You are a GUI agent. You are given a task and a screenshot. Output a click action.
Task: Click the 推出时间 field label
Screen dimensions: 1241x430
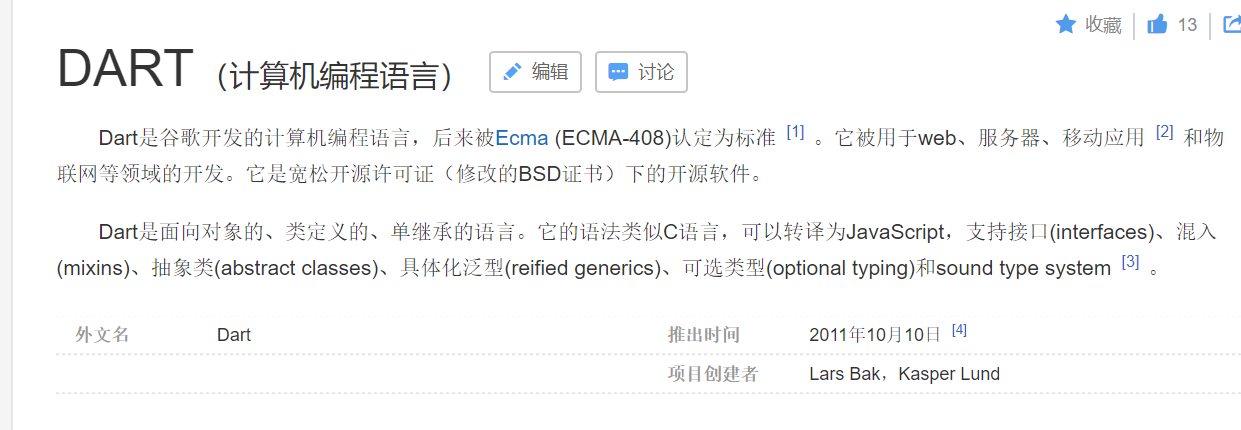pos(703,335)
